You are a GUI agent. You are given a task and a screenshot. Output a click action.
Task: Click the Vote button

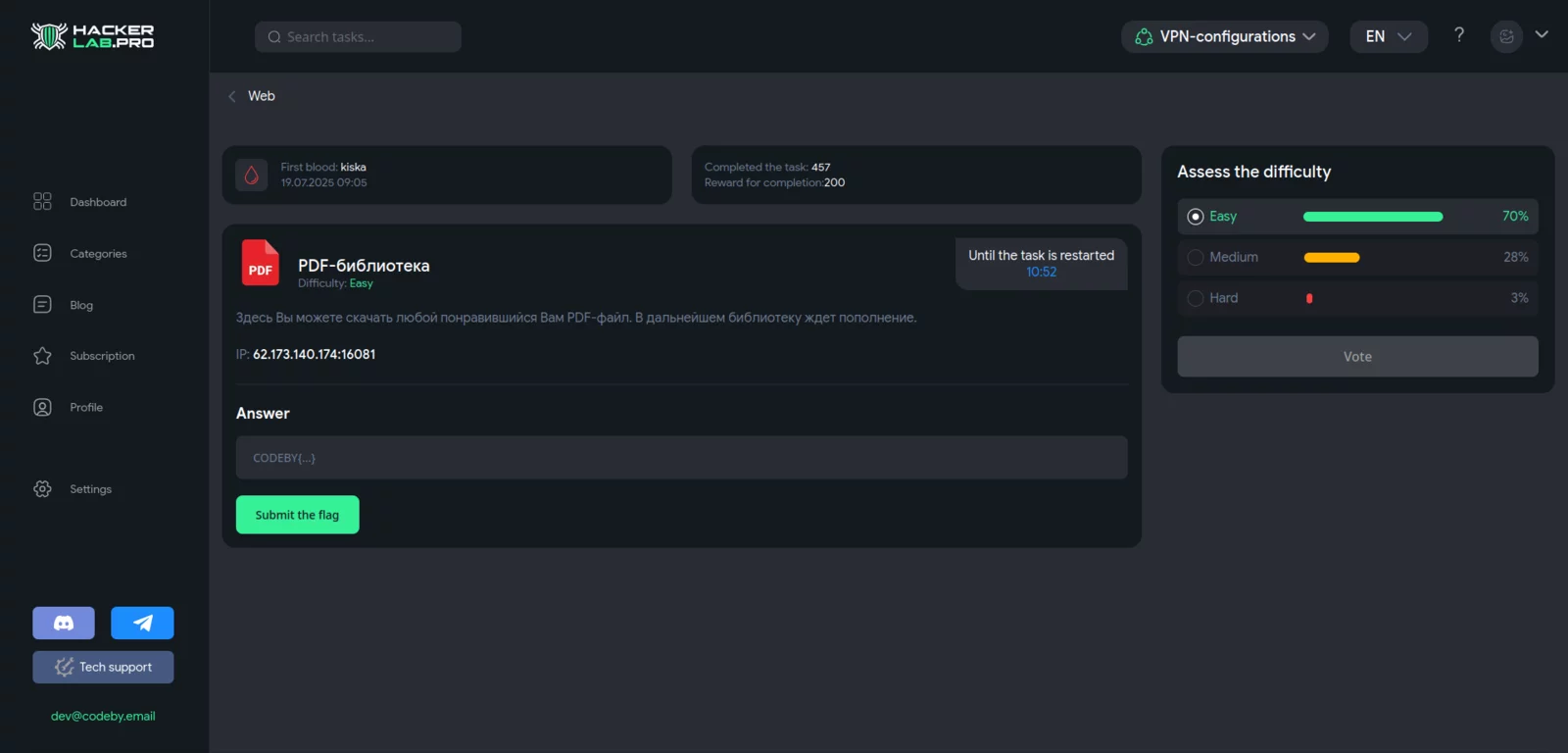pos(1357,357)
